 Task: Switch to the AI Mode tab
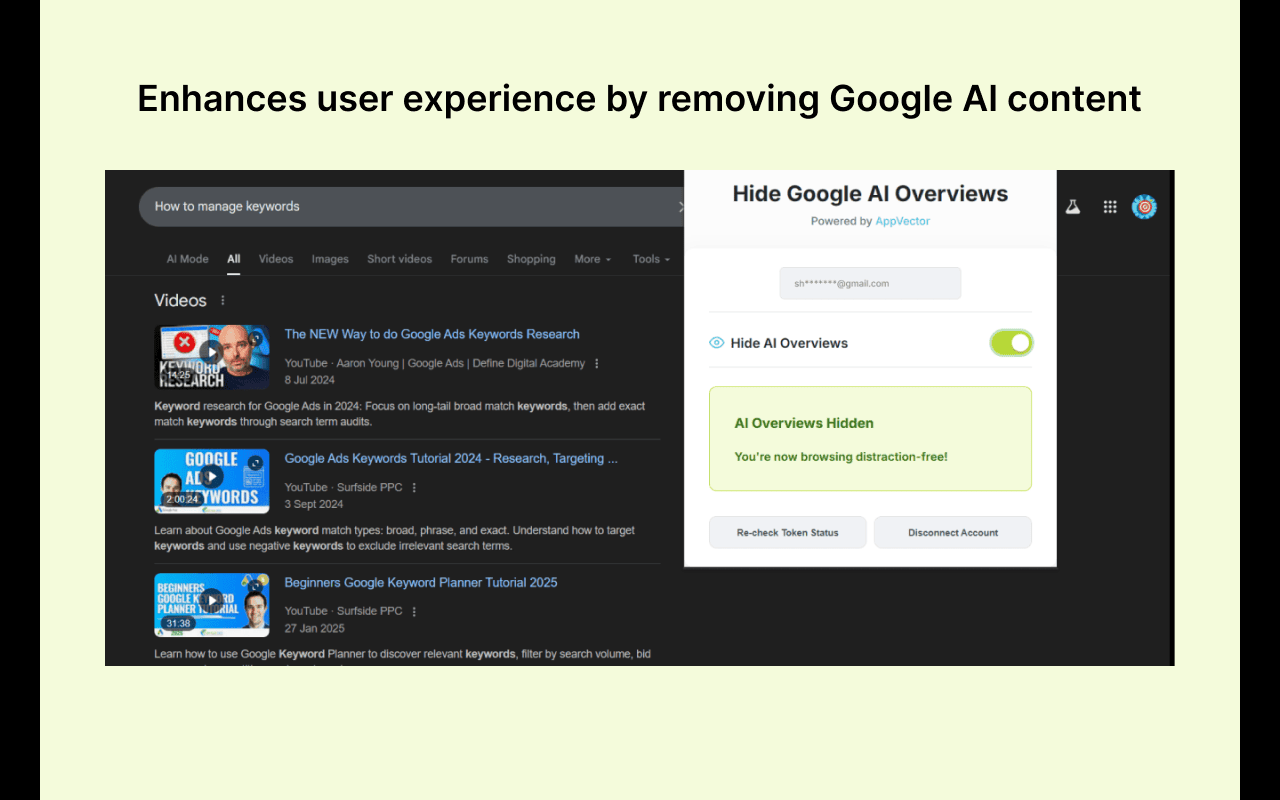[187, 259]
